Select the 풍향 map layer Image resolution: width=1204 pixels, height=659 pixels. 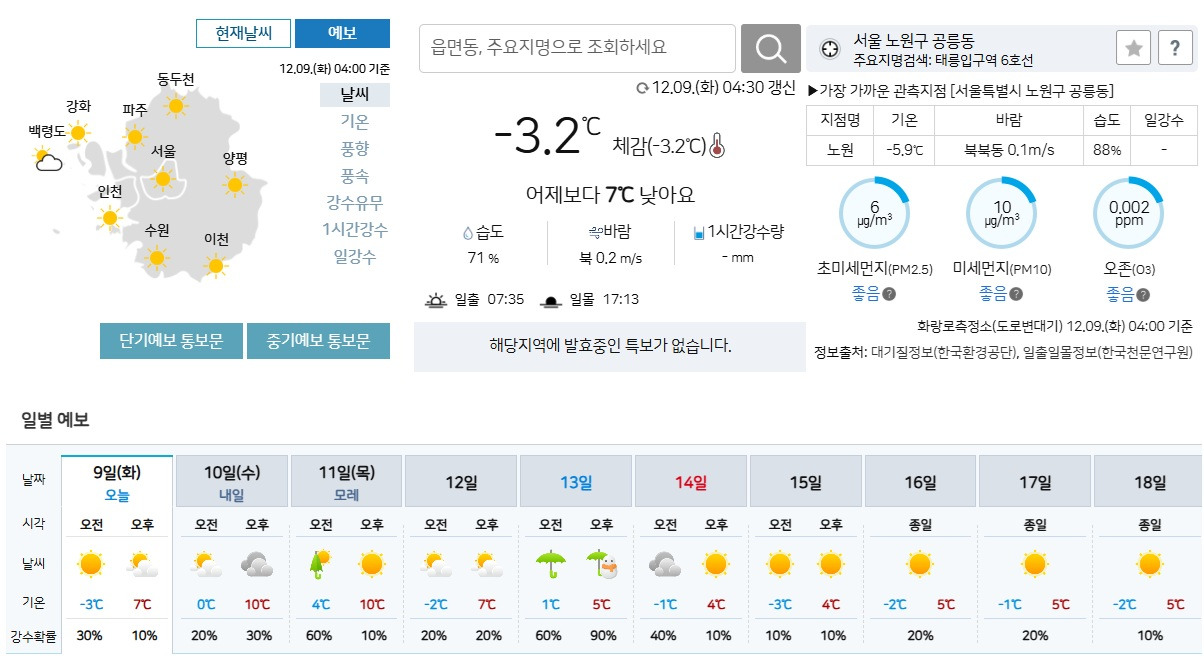click(x=355, y=149)
